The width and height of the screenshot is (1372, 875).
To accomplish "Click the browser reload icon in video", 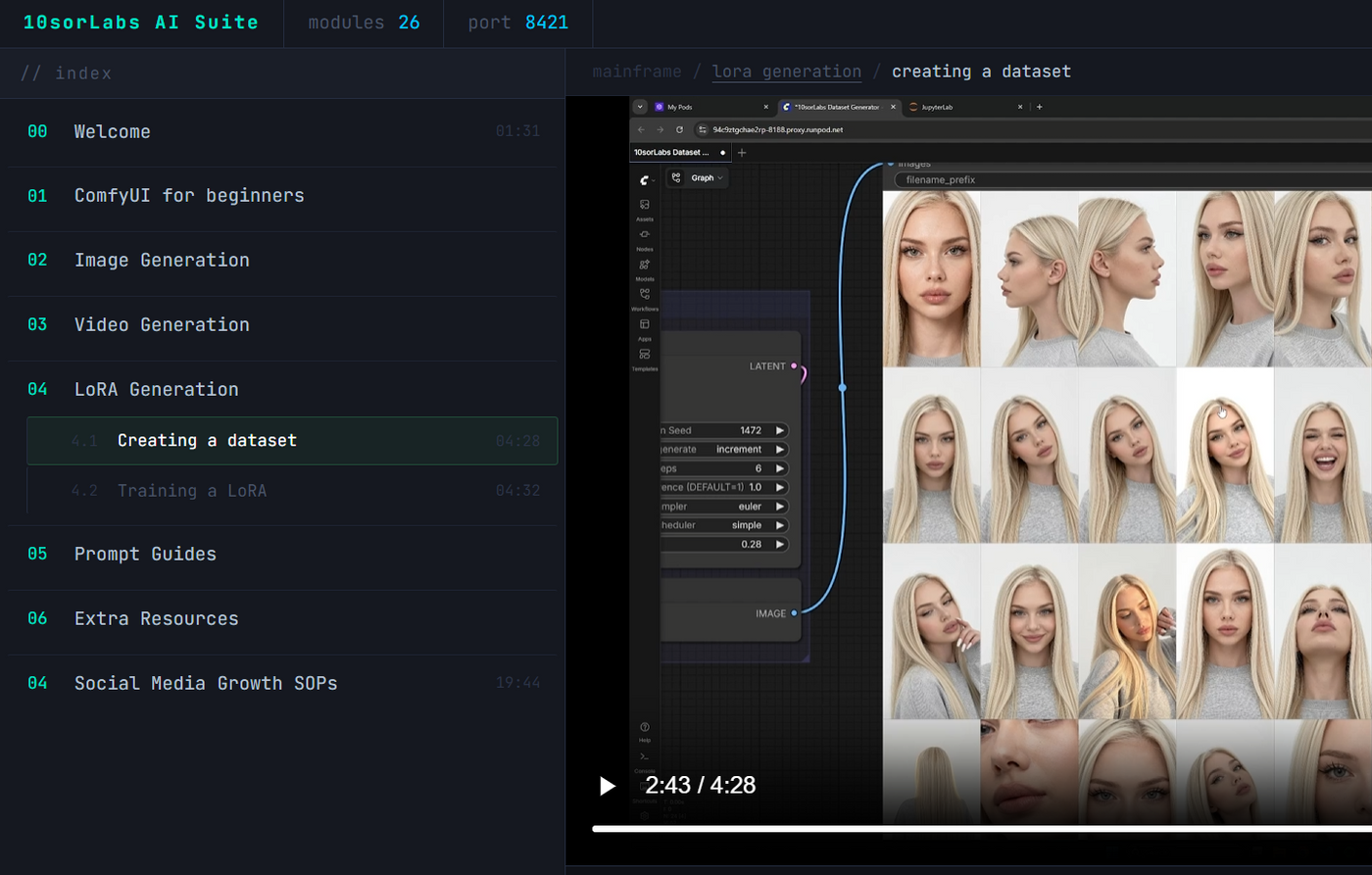I will tap(679, 129).
